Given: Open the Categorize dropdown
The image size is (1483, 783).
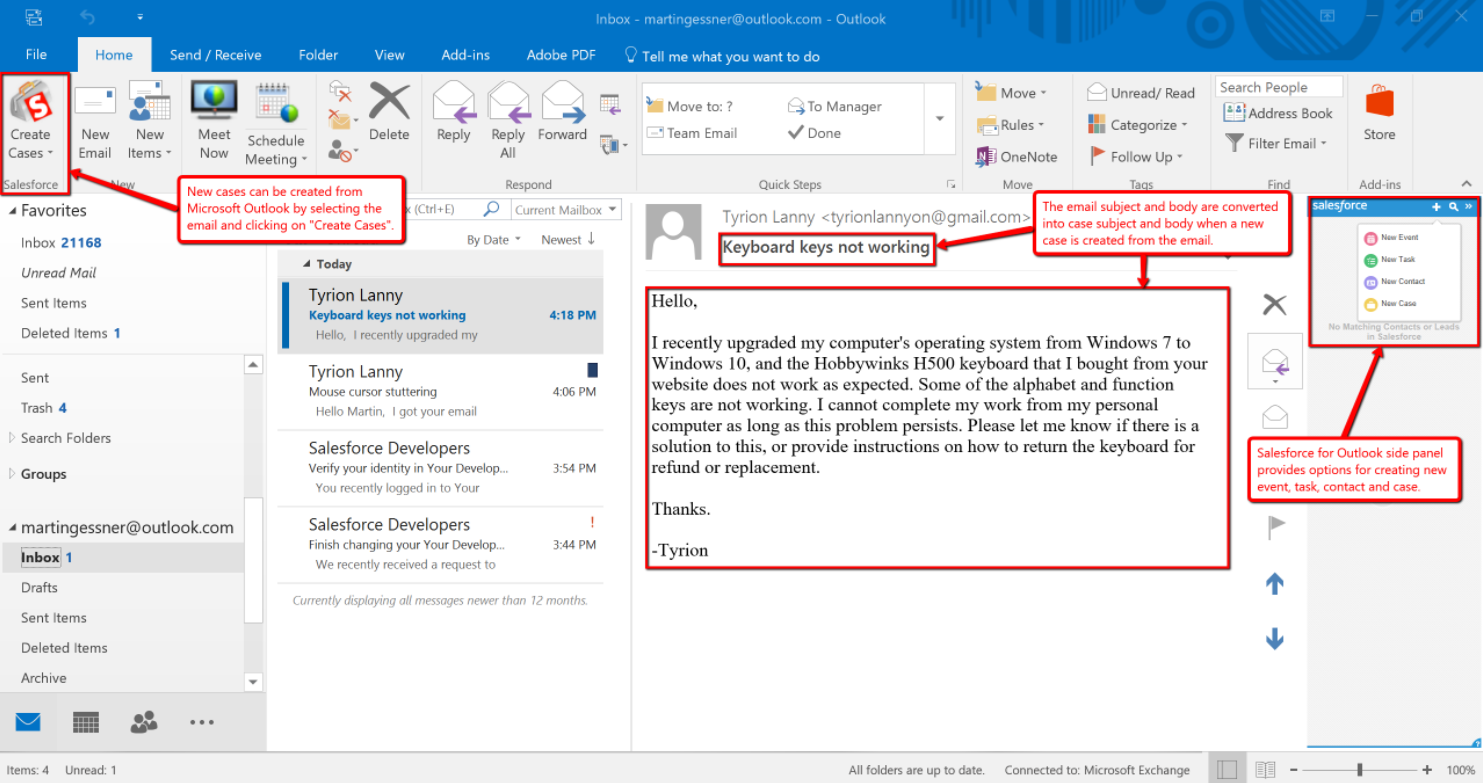Looking at the screenshot, I should tap(1138, 125).
